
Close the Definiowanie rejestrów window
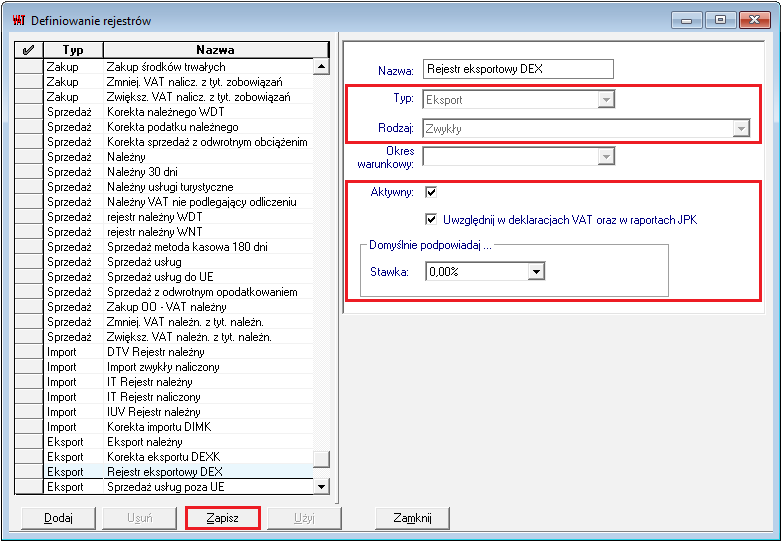tap(754, 20)
